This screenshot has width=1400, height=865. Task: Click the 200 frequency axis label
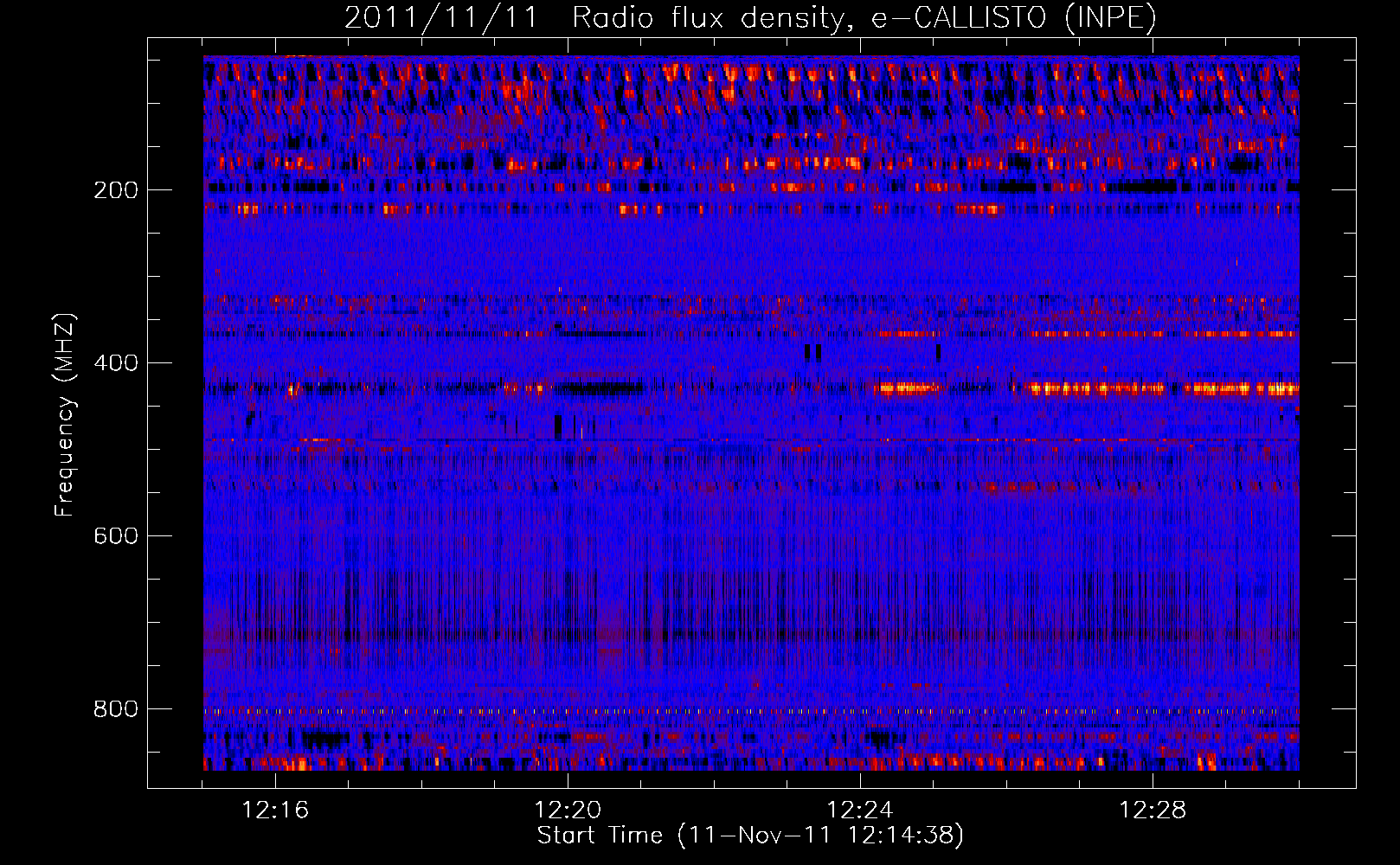pos(116,190)
